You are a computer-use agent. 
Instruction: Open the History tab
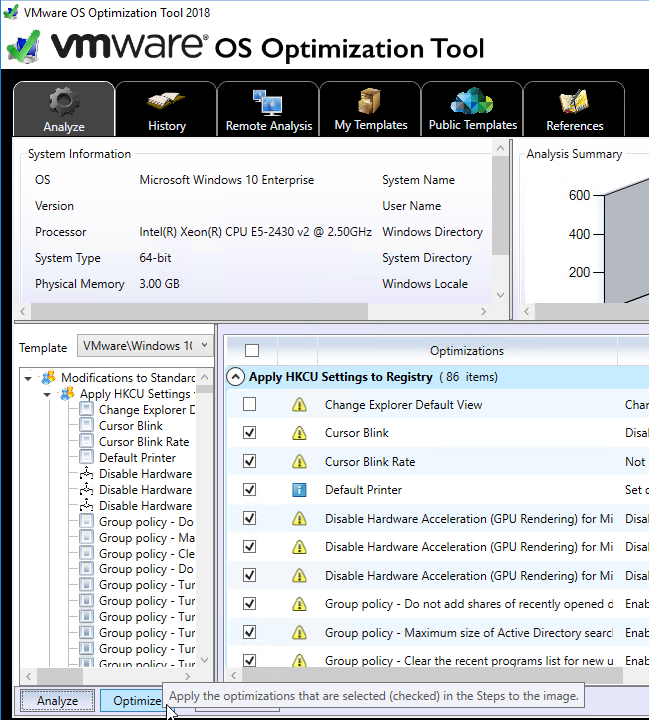[166, 109]
